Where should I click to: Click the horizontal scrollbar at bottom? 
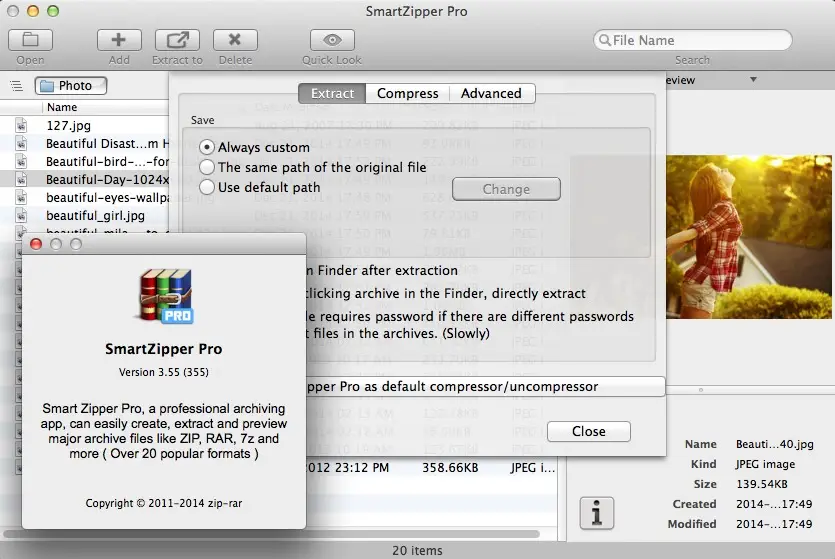[x=272, y=533]
